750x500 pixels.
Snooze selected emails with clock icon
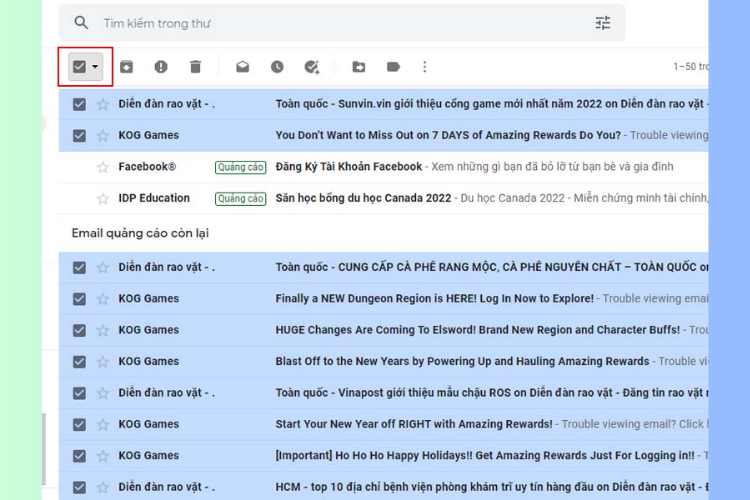[x=277, y=67]
